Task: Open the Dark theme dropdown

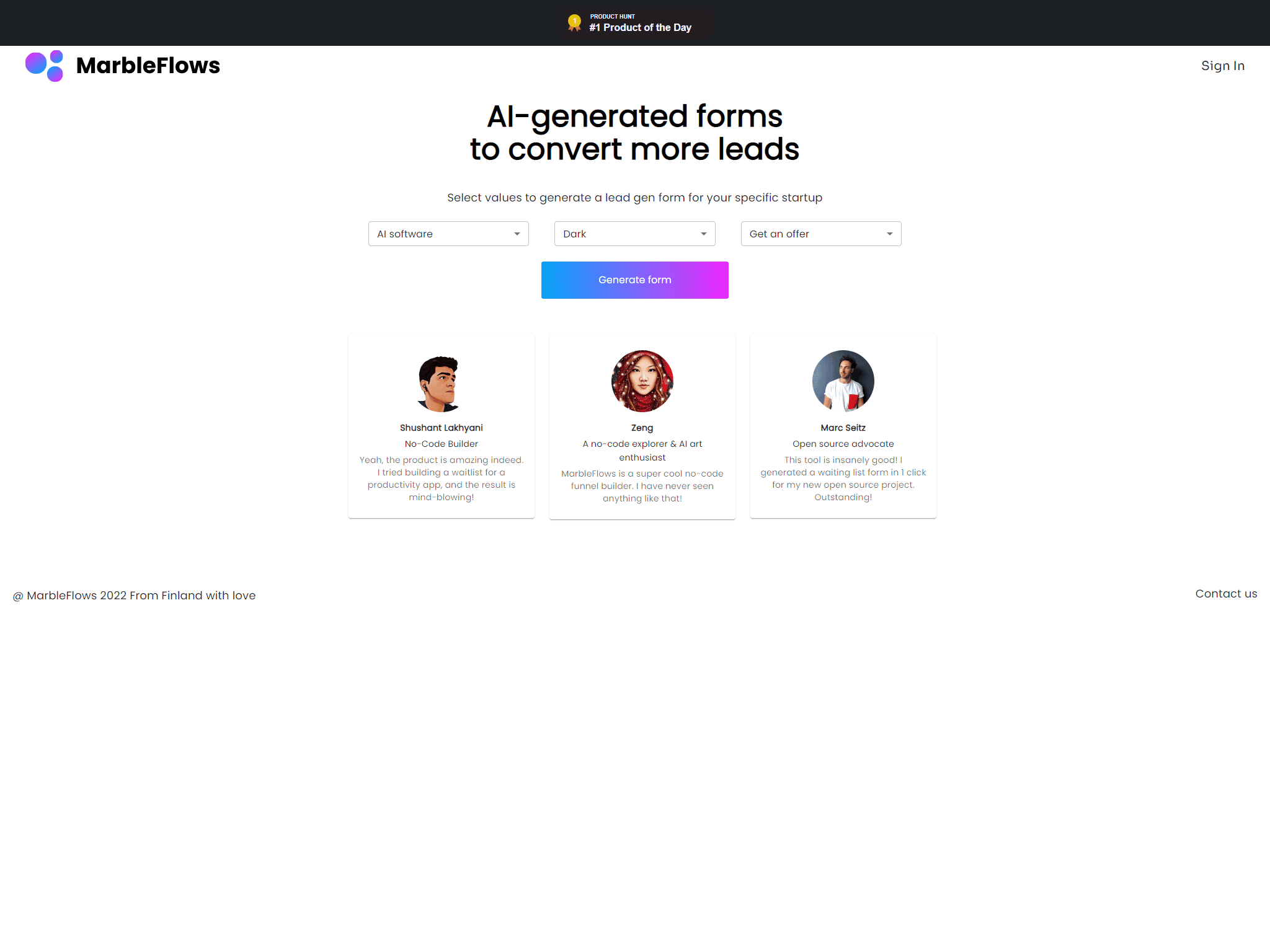Action: 634,234
